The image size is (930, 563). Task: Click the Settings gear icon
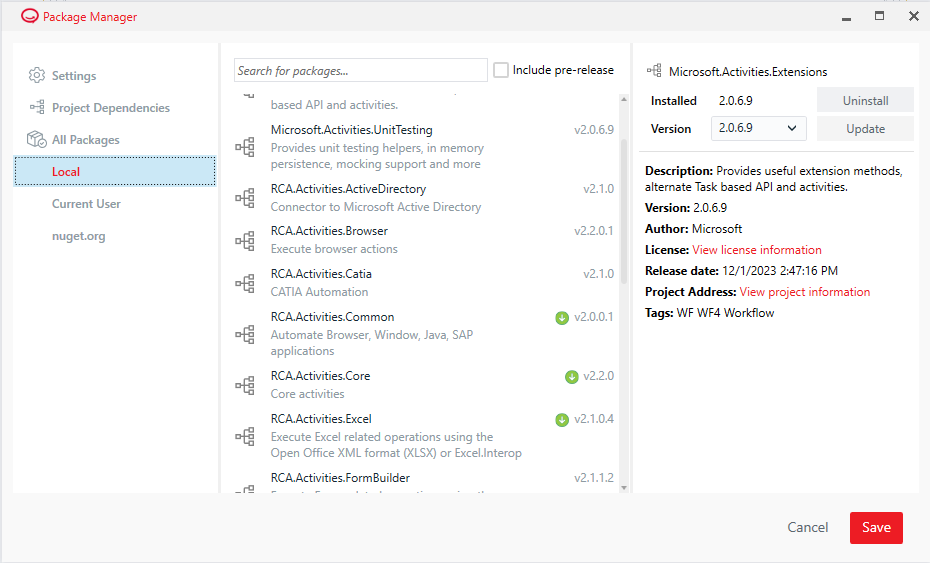[x=37, y=75]
